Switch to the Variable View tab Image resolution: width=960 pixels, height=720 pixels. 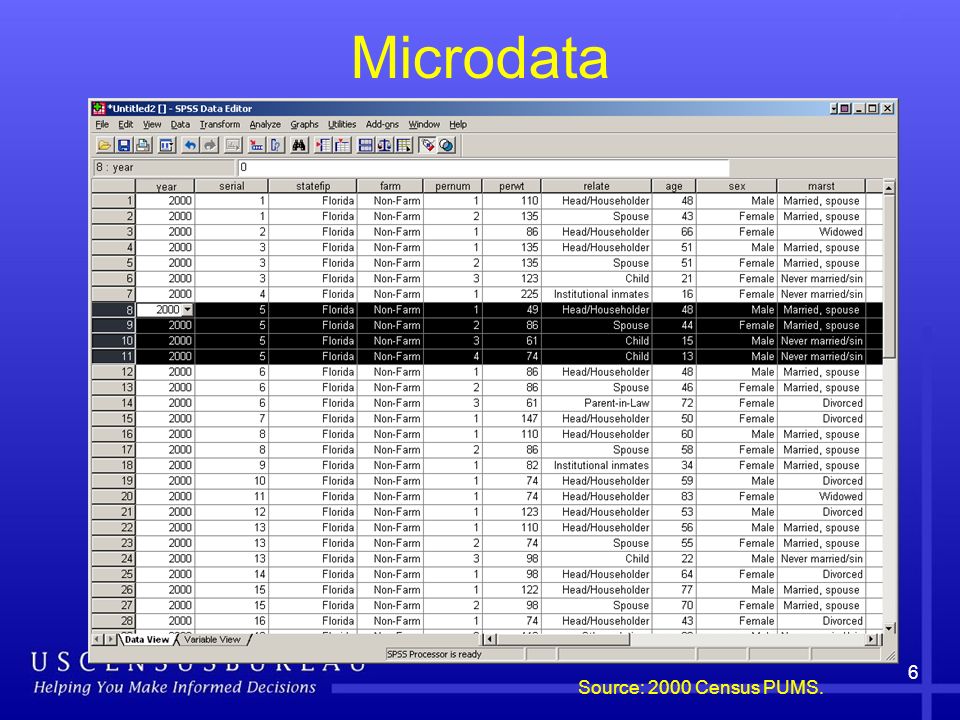(212, 639)
